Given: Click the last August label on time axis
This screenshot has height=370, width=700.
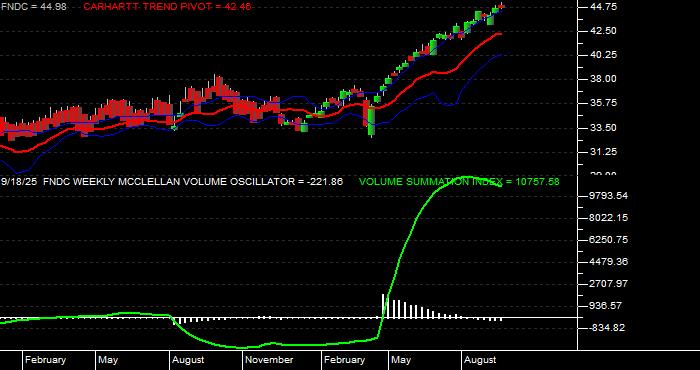Looking at the screenshot, I should pyautogui.click(x=480, y=360).
